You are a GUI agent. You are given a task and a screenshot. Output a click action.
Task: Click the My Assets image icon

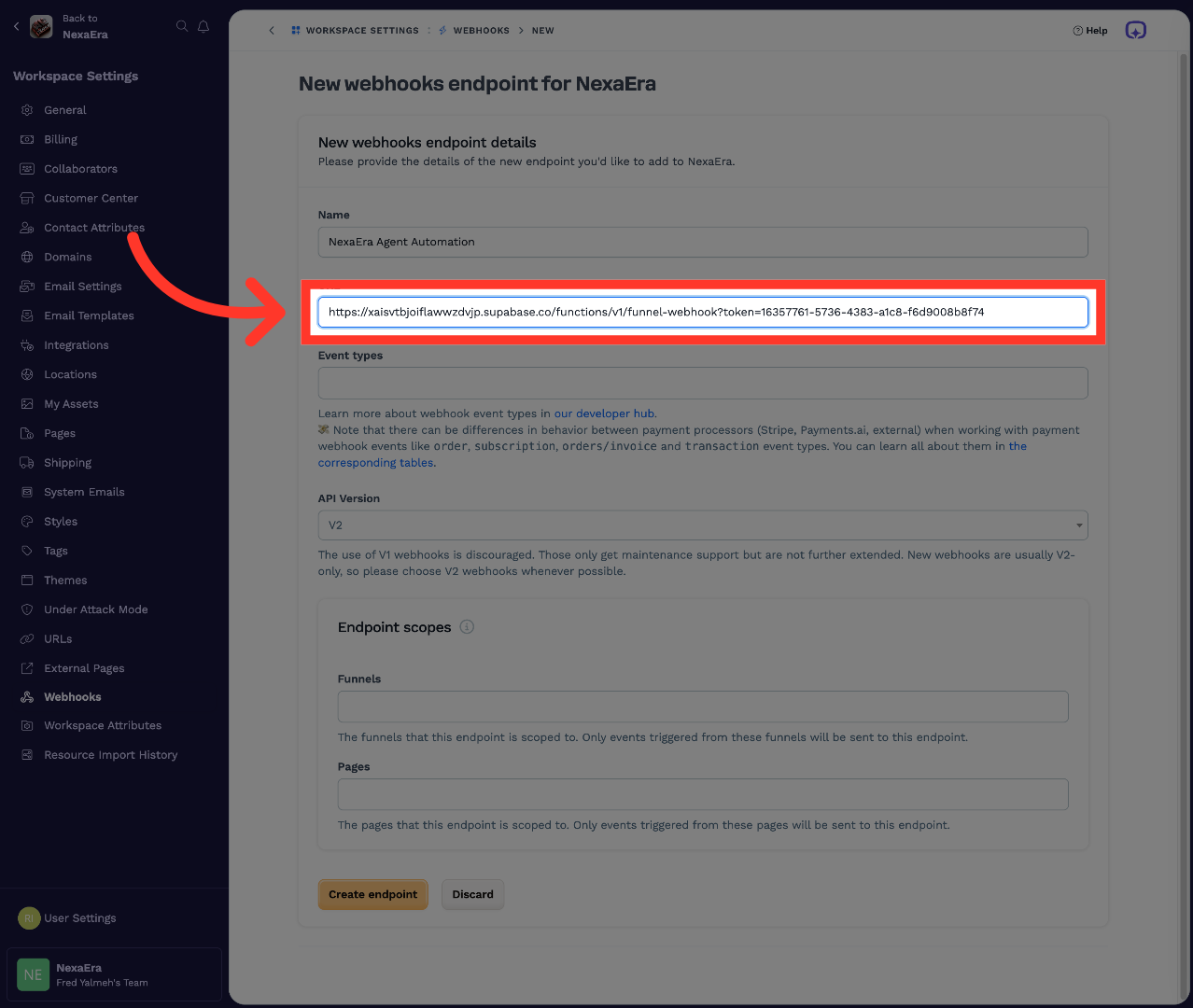pos(27,404)
